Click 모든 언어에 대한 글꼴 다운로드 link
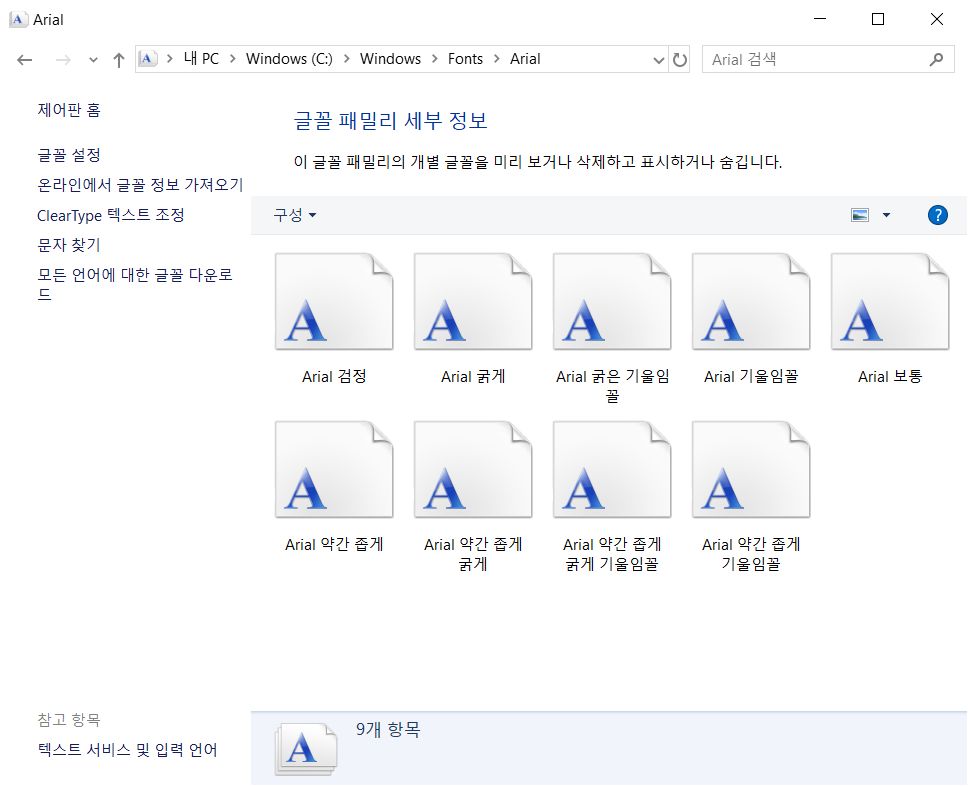 [x=135, y=284]
